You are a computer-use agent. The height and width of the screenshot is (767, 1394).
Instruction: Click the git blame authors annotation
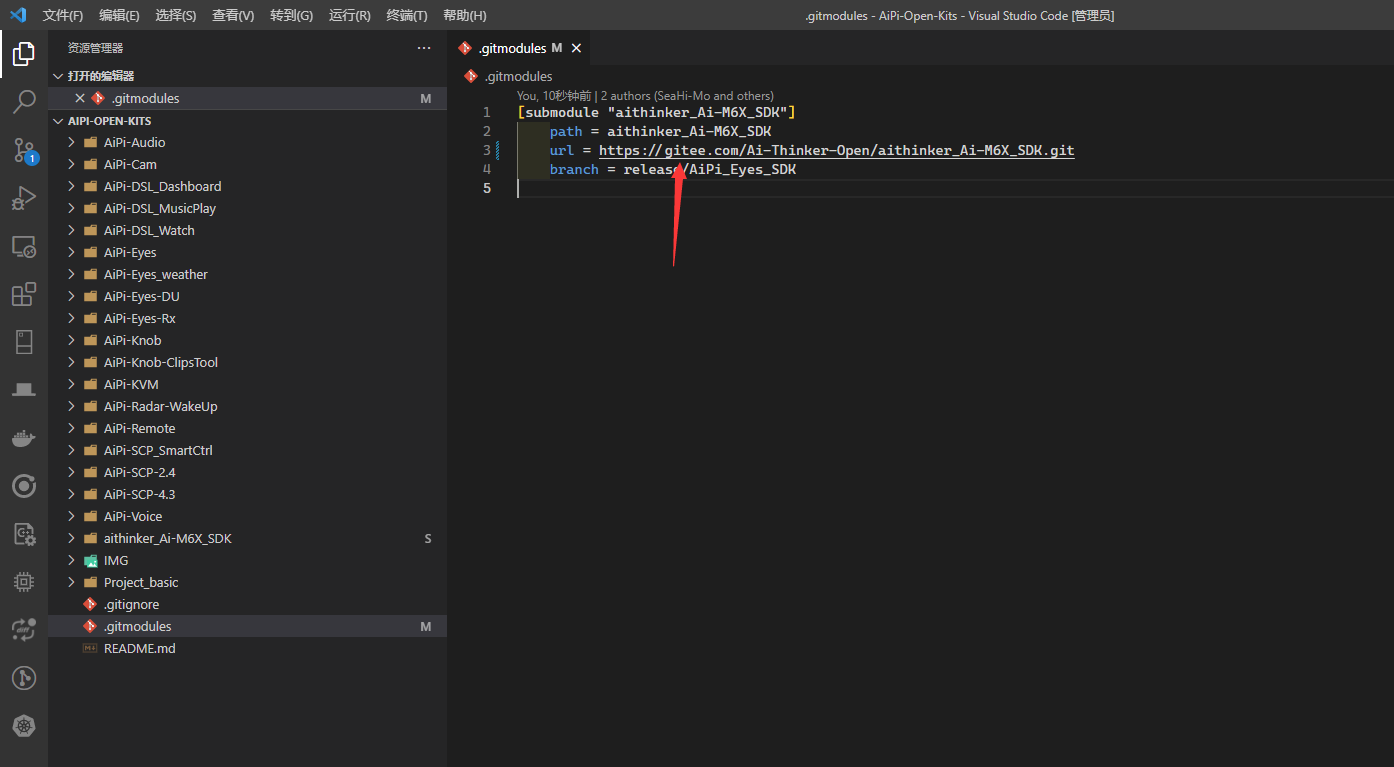pyautogui.click(x=645, y=96)
